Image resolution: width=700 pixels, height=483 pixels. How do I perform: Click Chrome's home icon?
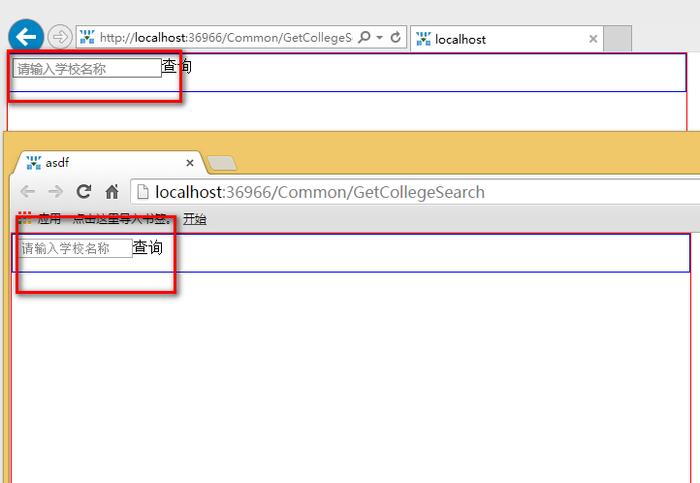(112, 192)
